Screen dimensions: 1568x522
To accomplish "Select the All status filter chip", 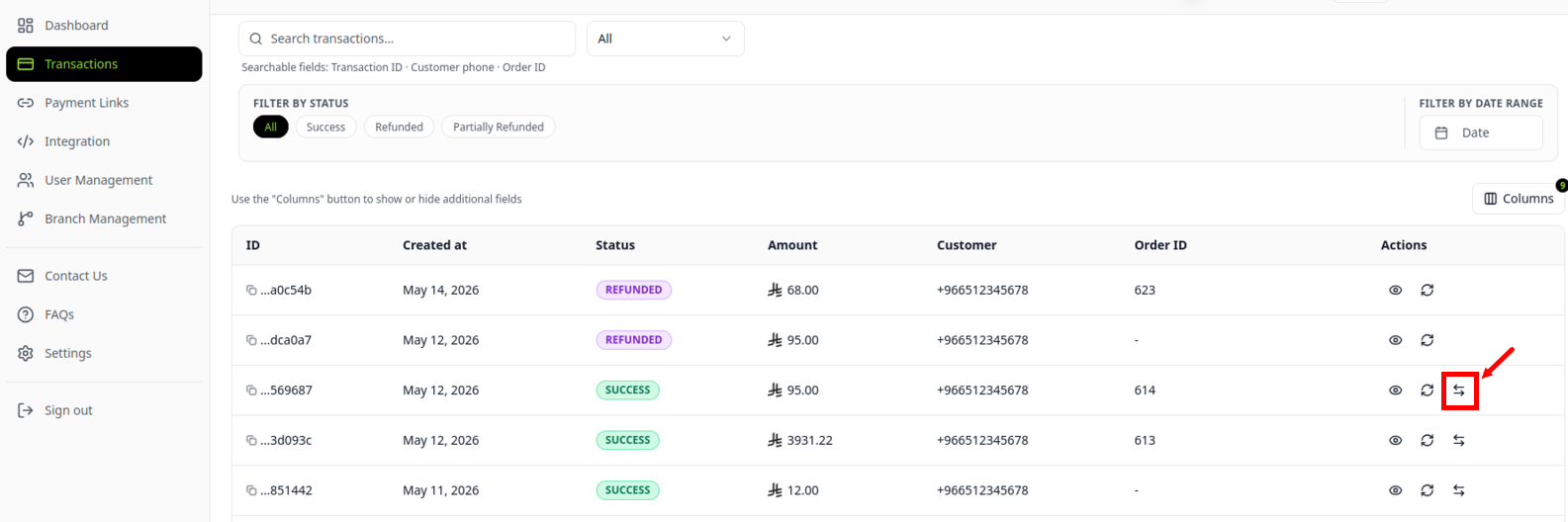I will click(270, 127).
